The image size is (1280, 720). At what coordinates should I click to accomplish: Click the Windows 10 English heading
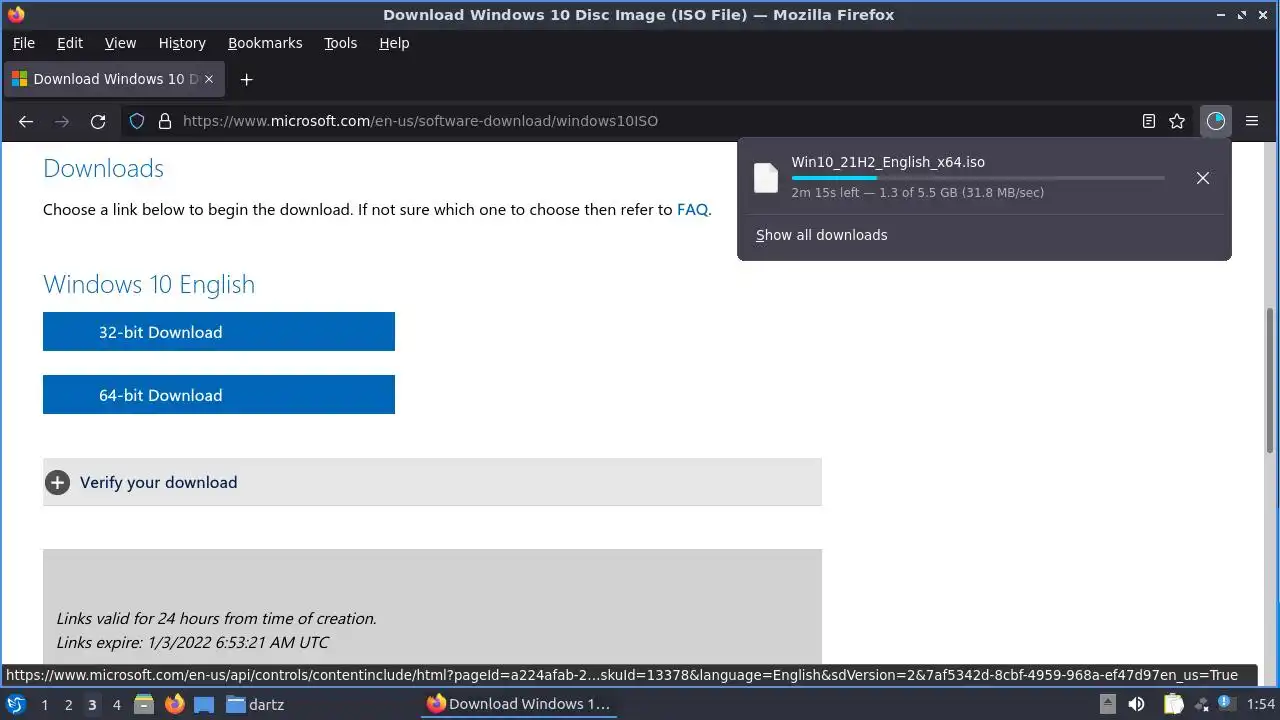click(x=149, y=284)
